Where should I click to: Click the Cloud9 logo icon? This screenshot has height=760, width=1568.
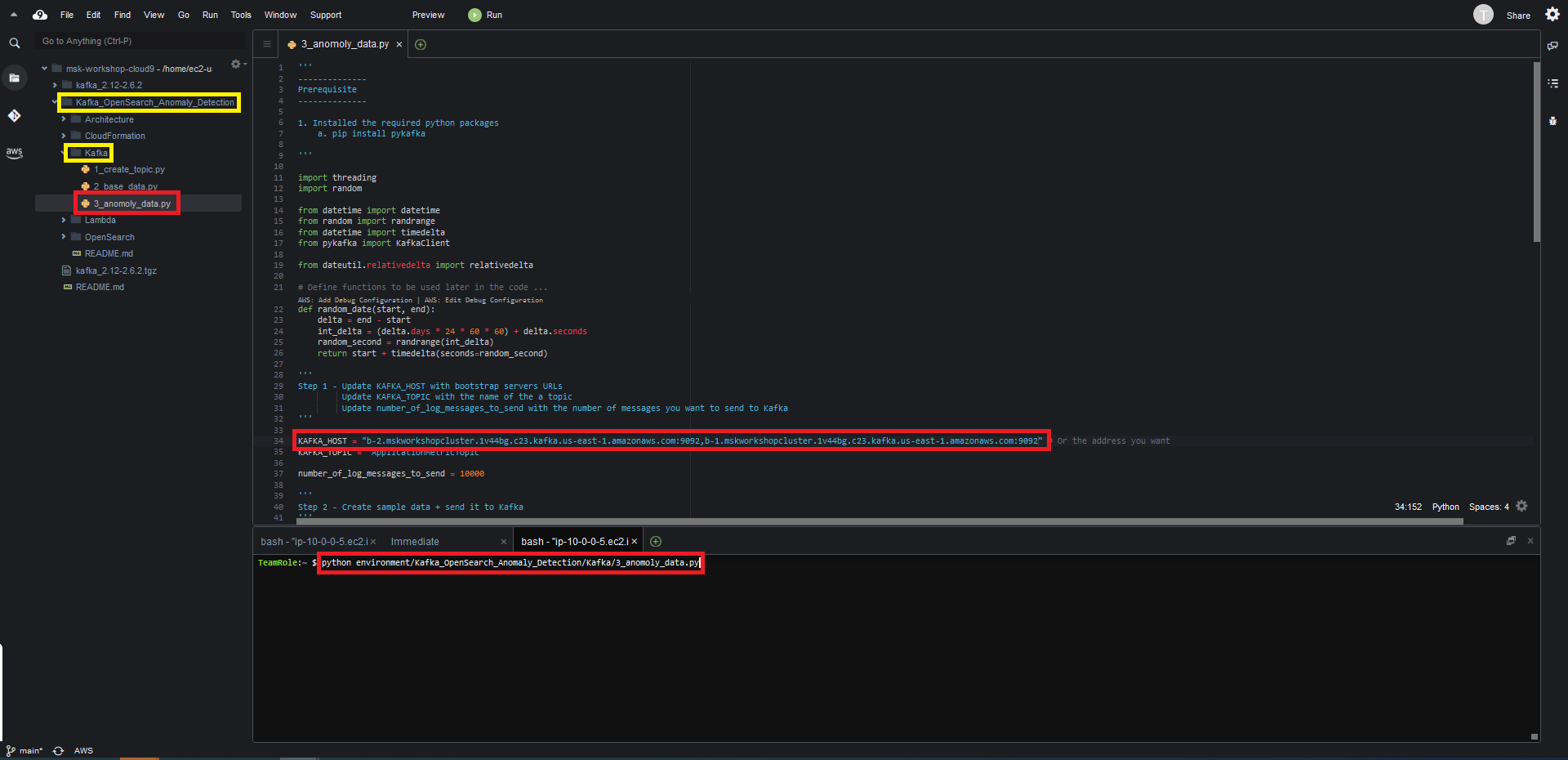pyautogui.click(x=39, y=15)
